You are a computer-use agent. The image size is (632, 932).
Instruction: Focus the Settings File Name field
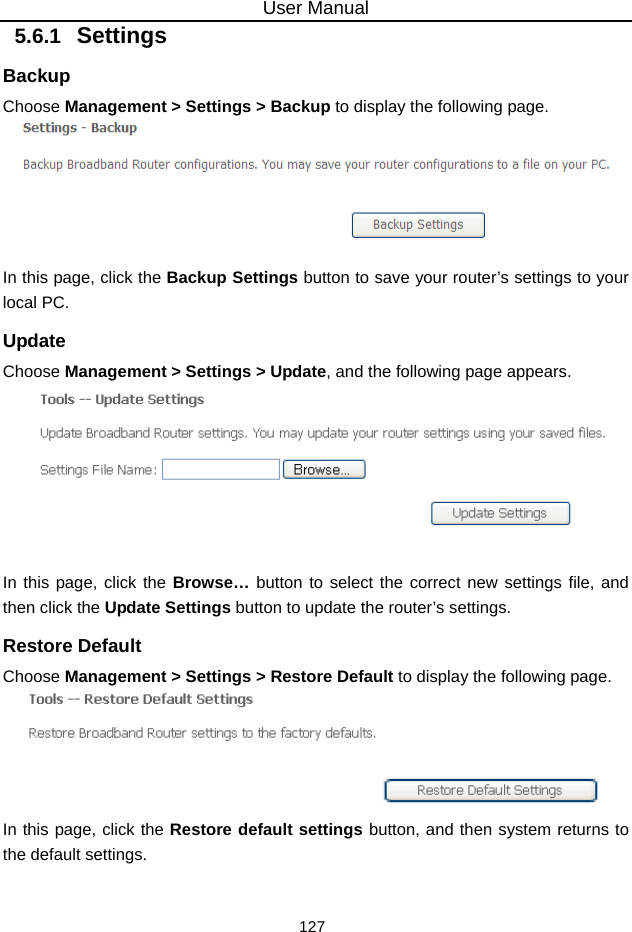[221, 470]
